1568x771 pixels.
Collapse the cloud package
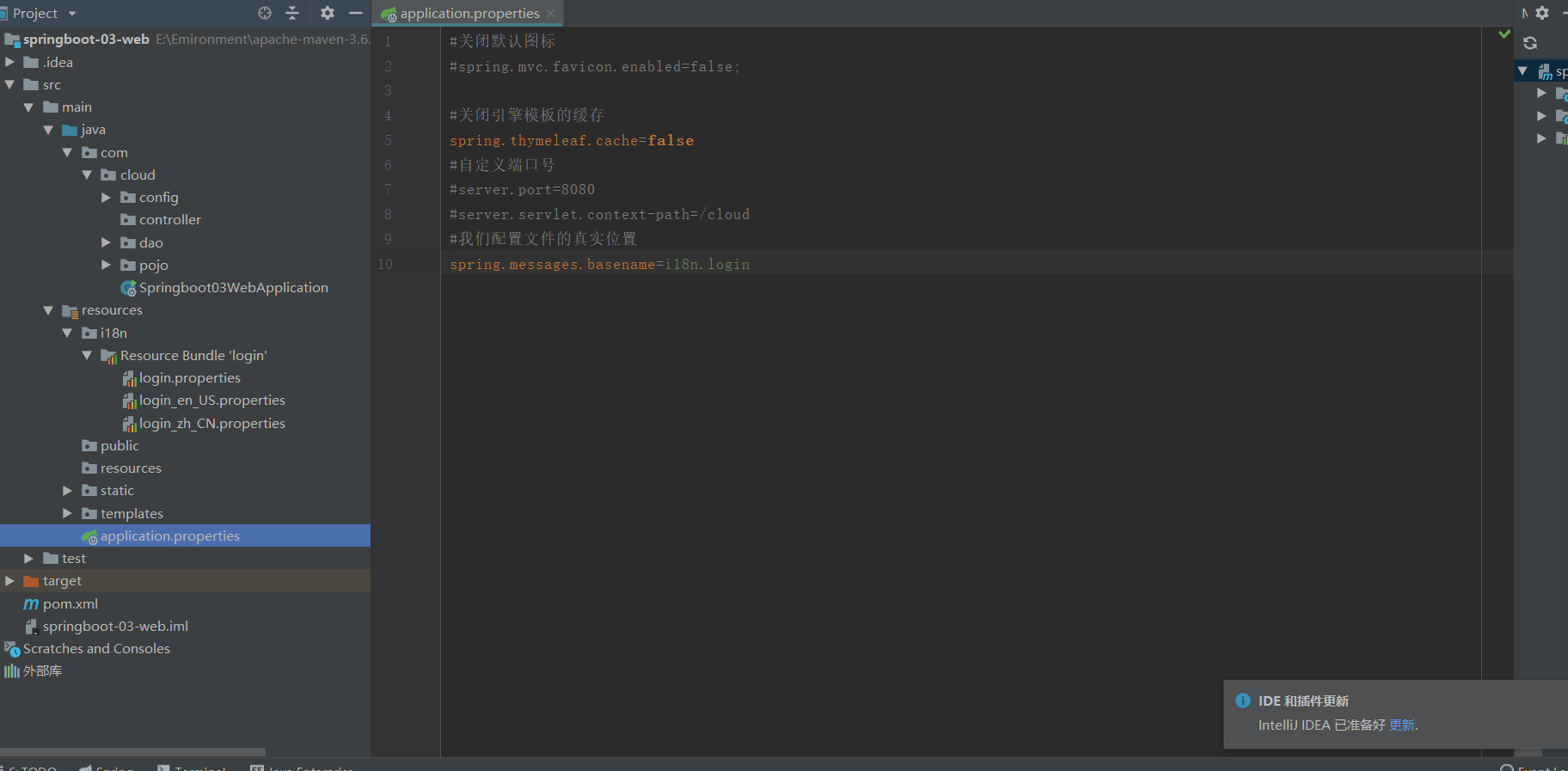87,174
